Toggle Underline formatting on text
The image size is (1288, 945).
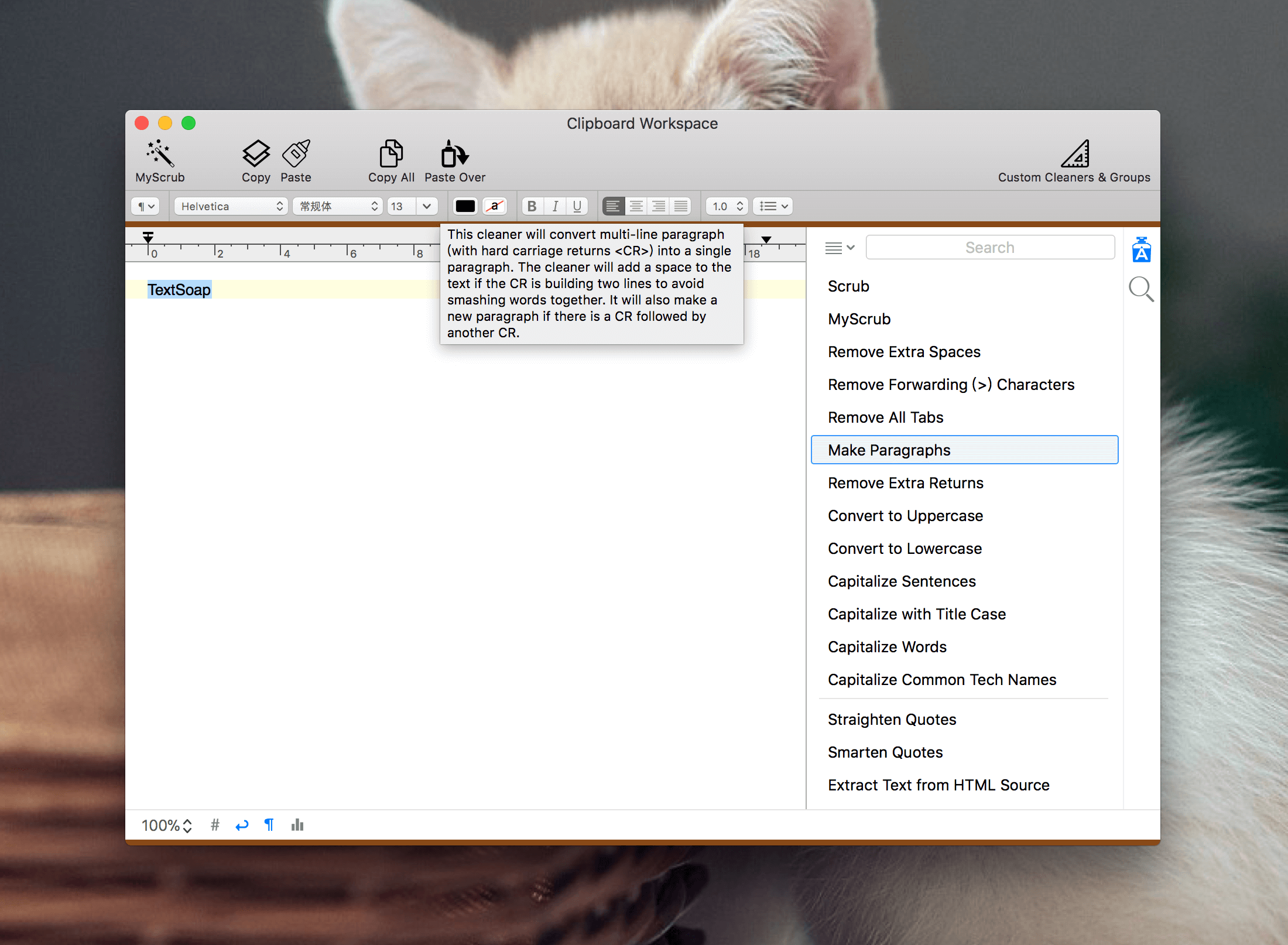click(x=579, y=207)
